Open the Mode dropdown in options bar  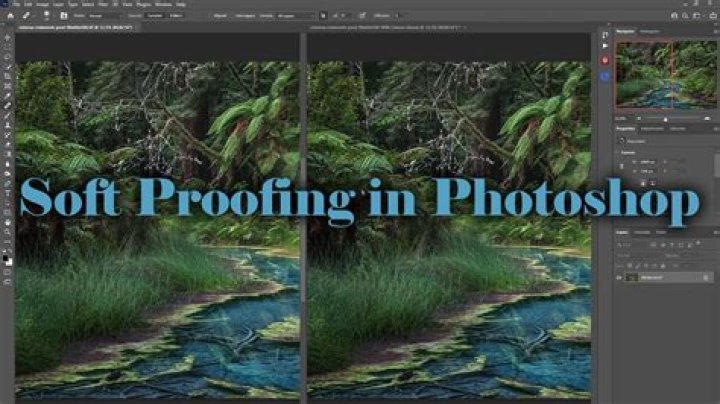point(104,16)
